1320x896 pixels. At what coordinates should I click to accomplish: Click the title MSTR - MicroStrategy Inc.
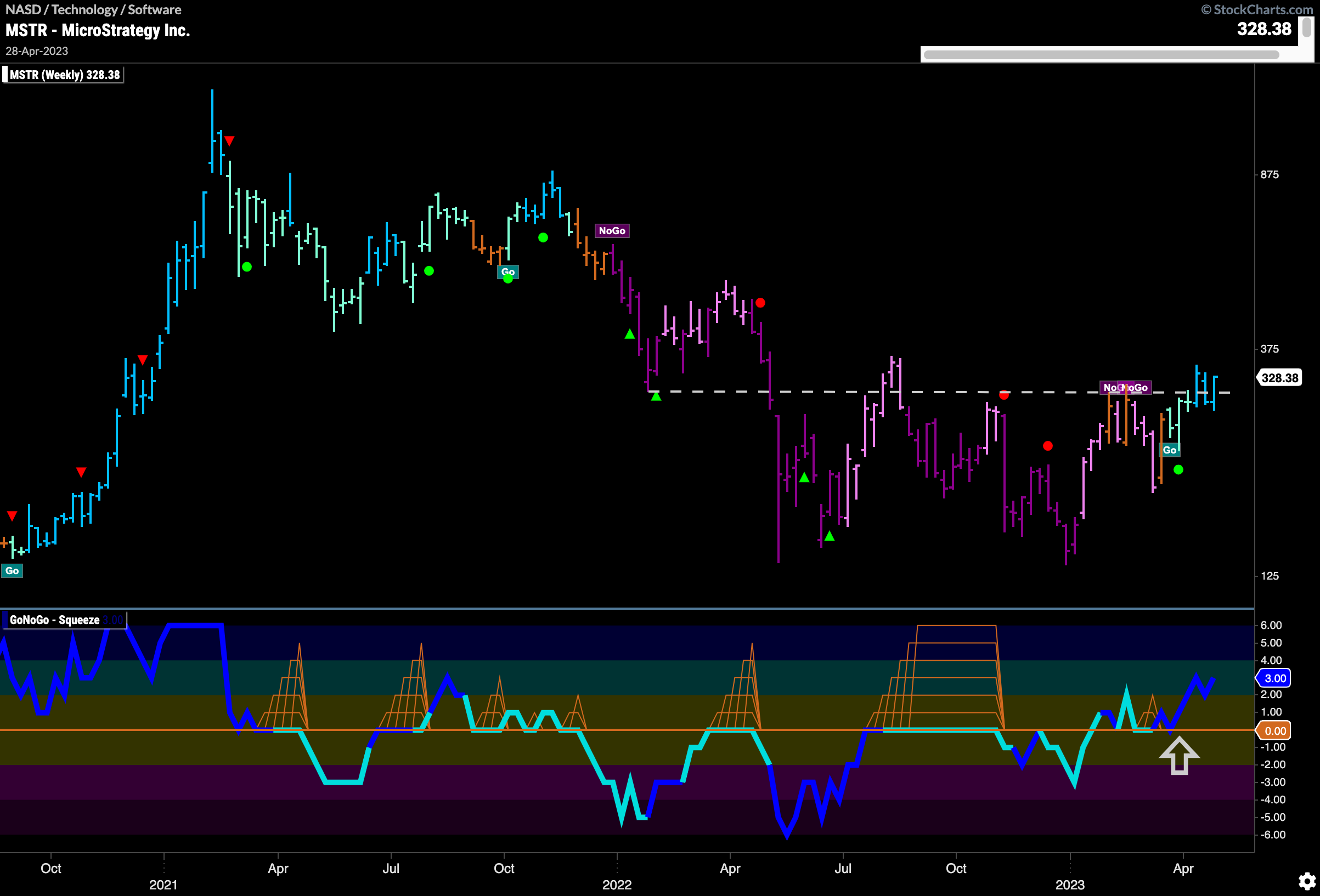(98, 30)
